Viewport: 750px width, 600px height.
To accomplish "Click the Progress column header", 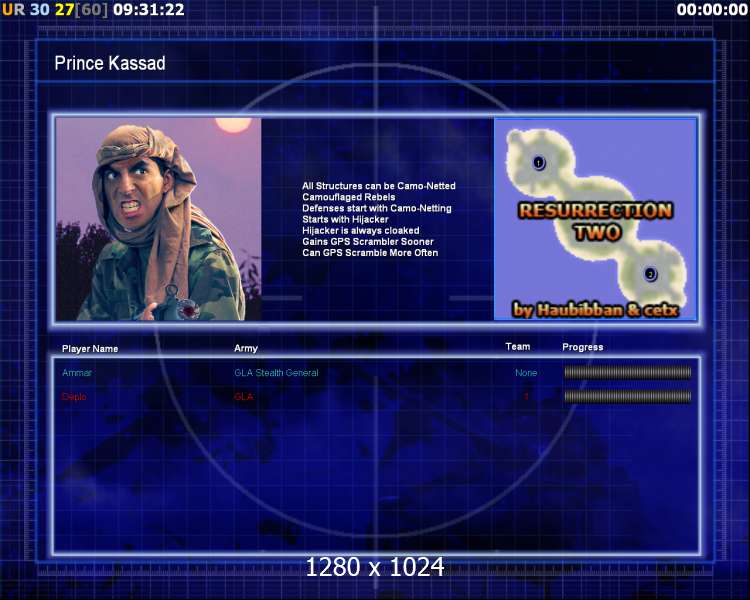I will tap(583, 347).
